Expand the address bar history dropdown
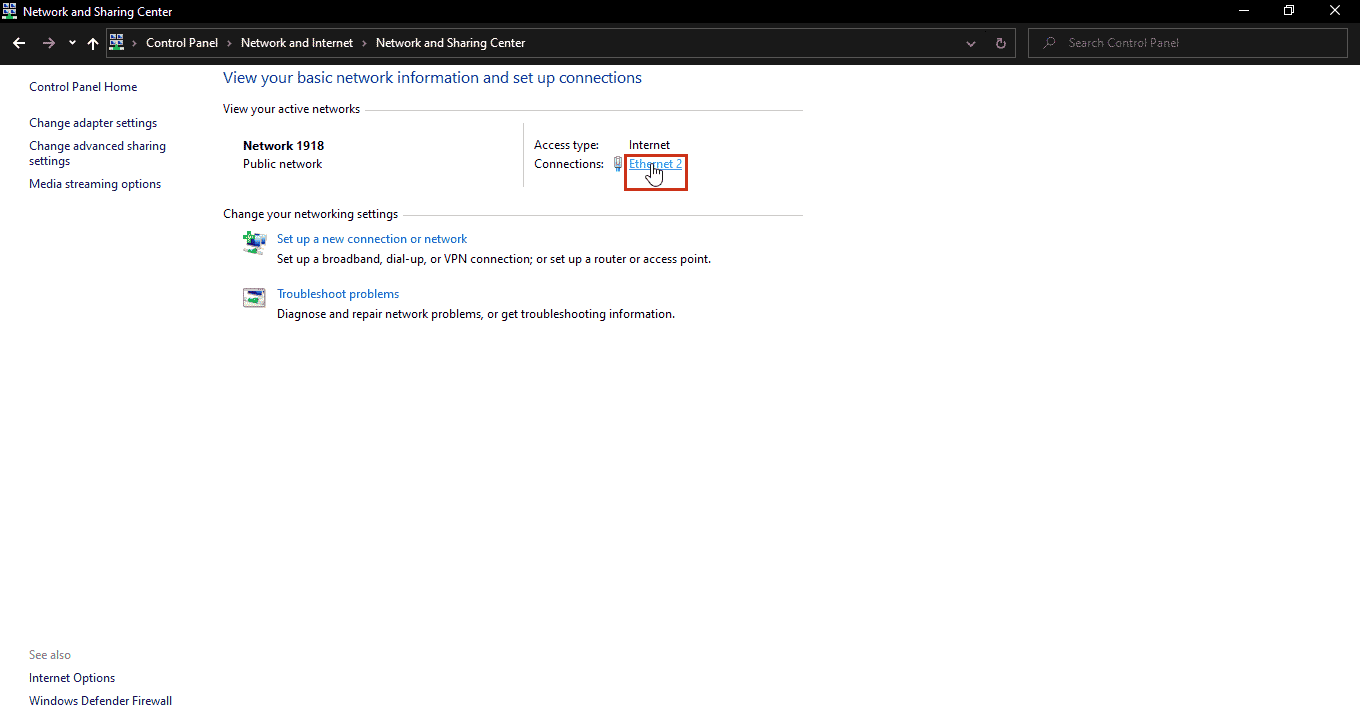The width and height of the screenshot is (1360, 728). click(971, 43)
